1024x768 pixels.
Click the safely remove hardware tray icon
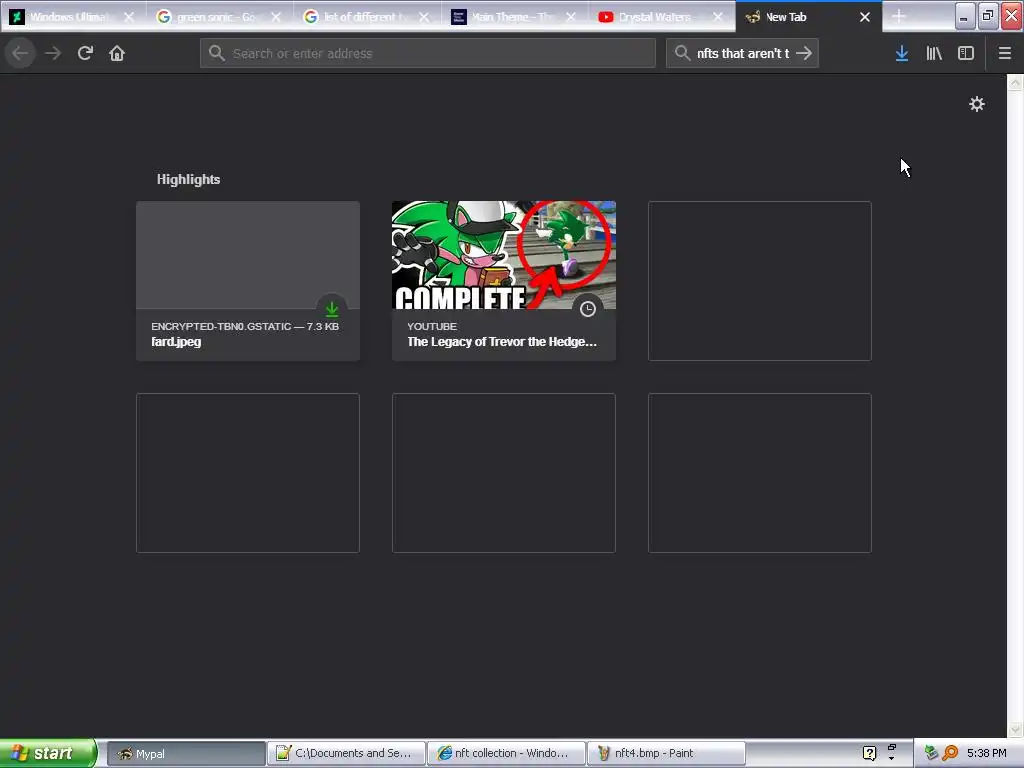point(931,753)
